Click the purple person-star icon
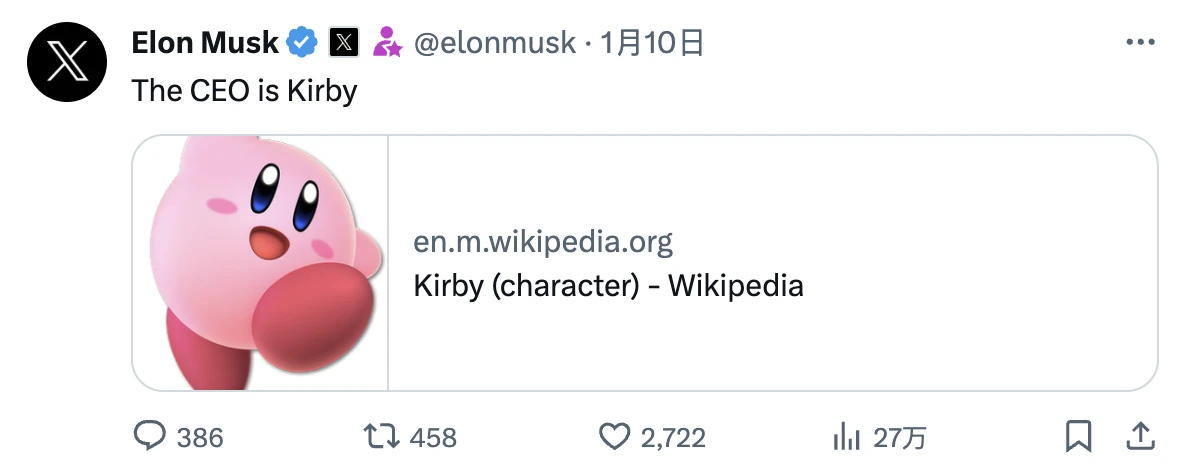Screen dimensions: 1180x476 [387, 42]
